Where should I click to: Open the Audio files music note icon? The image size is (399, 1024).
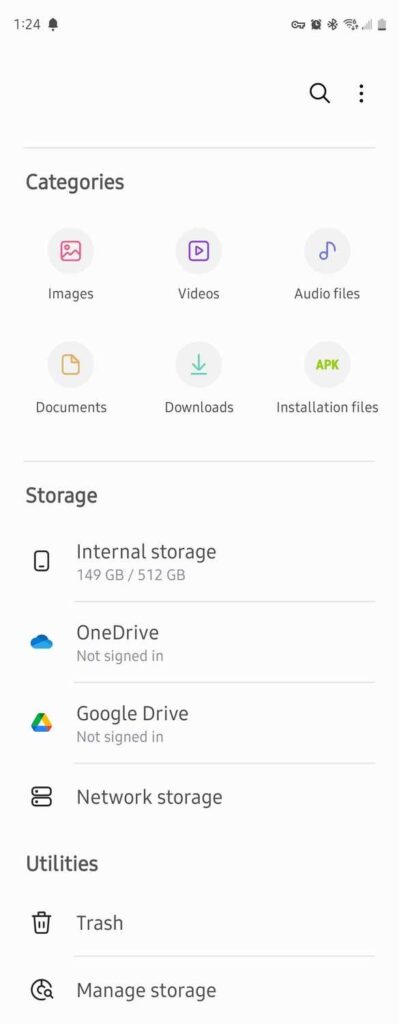tap(327, 251)
